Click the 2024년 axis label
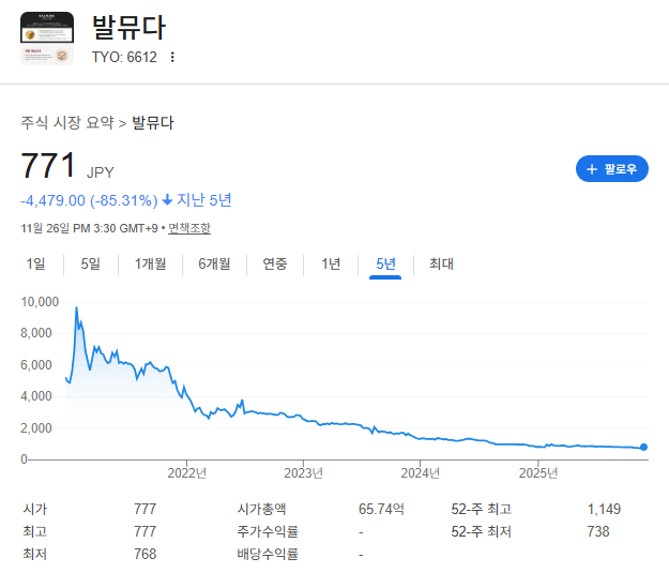Viewport: 669px width, 573px height. [x=420, y=473]
